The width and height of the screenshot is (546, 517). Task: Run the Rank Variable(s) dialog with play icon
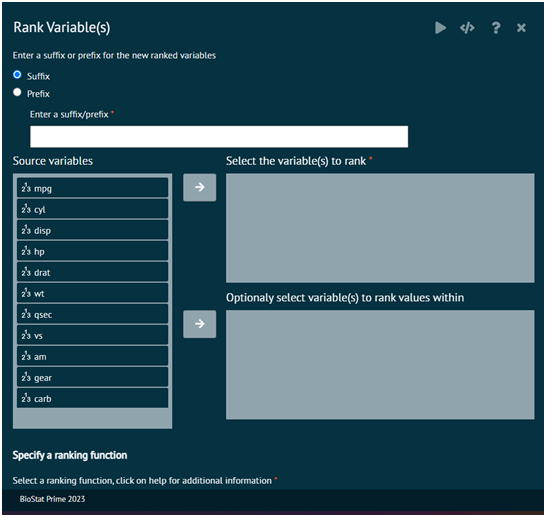(440, 28)
